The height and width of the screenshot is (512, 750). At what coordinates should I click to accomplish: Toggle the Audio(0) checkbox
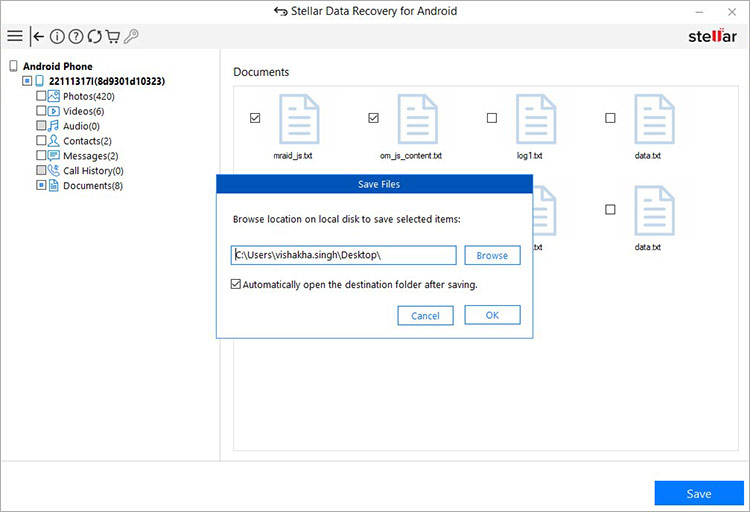pyautogui.click(x=41, y=125)
